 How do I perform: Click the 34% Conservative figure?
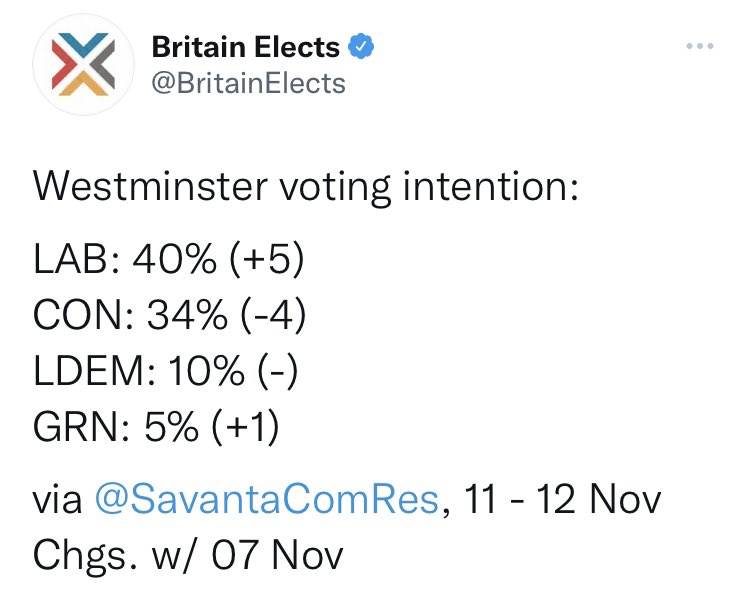tap(187, 314)
